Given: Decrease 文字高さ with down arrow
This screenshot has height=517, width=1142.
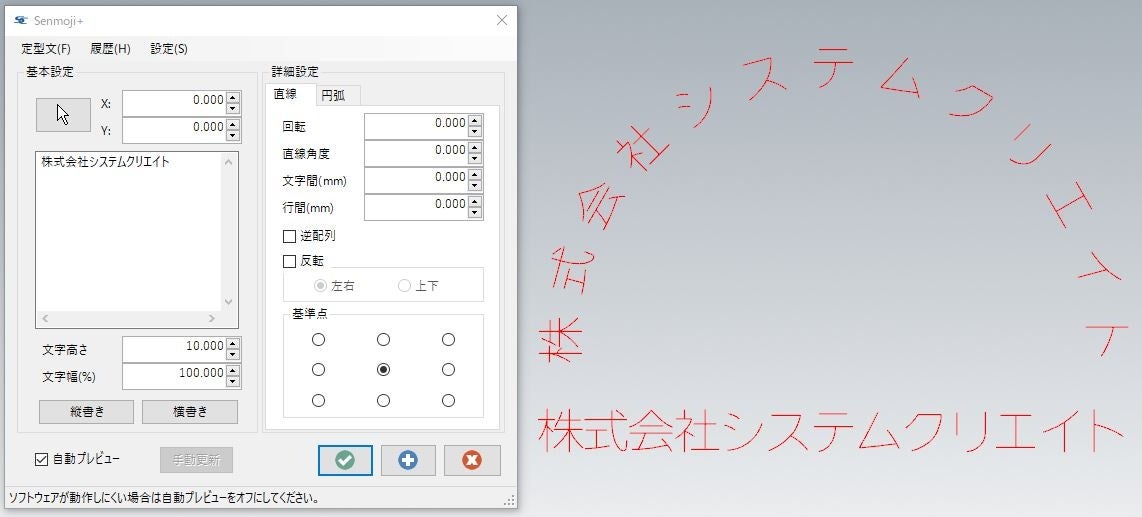Looking at the screenshot, I should 233,355.
